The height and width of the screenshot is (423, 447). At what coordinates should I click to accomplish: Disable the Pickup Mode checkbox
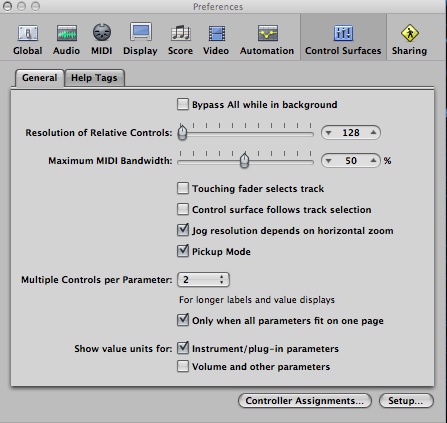(183, 251)
